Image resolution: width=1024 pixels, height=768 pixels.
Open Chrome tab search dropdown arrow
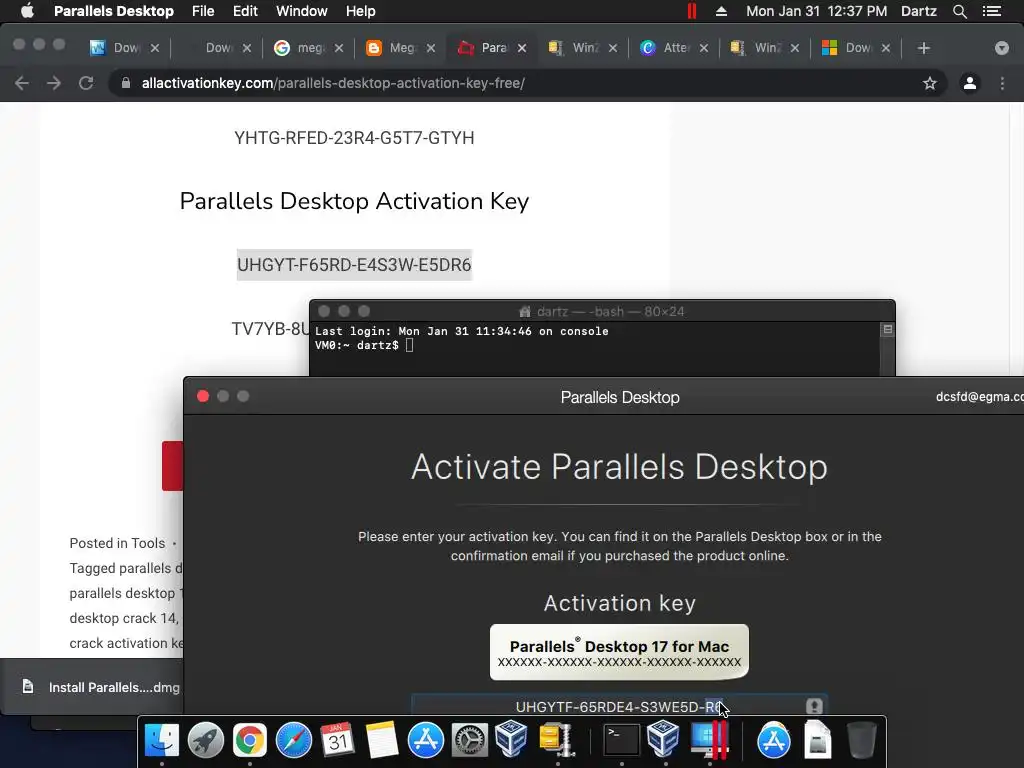pyautogui.click(x=1002, y=48)
